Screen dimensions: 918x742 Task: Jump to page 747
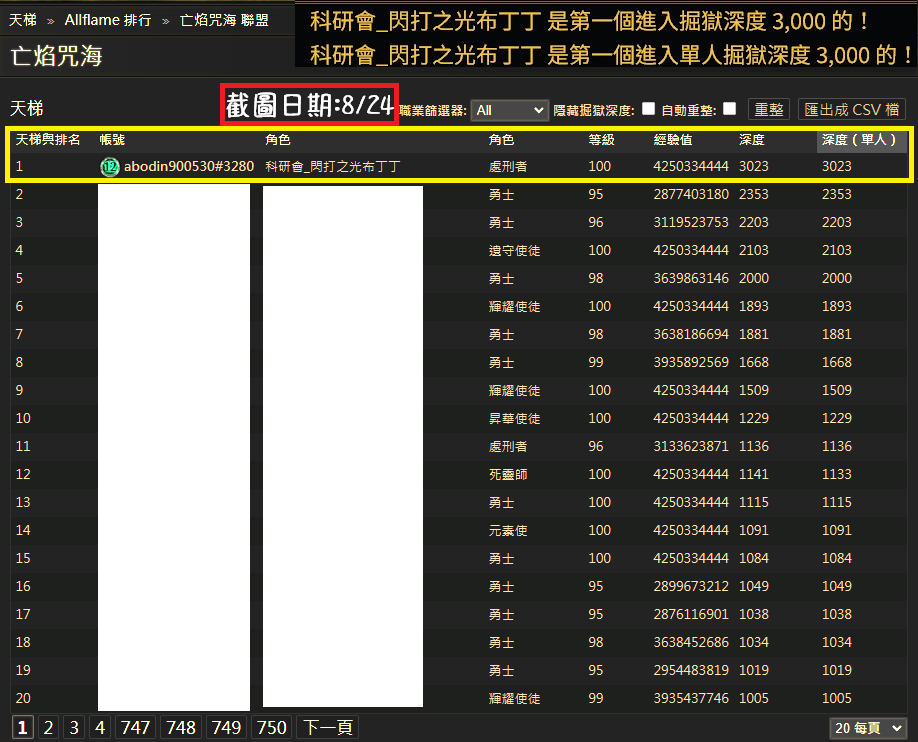pos(135,727)
